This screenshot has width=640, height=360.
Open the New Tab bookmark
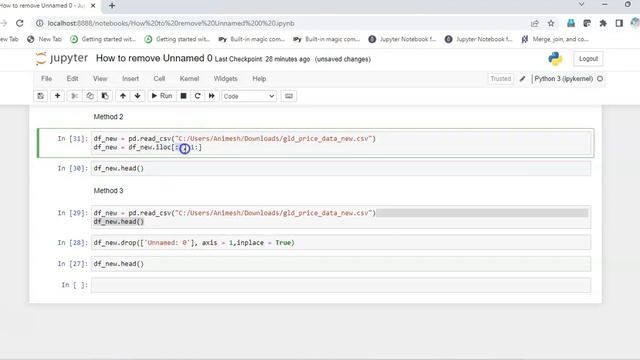tap(44, 39)
